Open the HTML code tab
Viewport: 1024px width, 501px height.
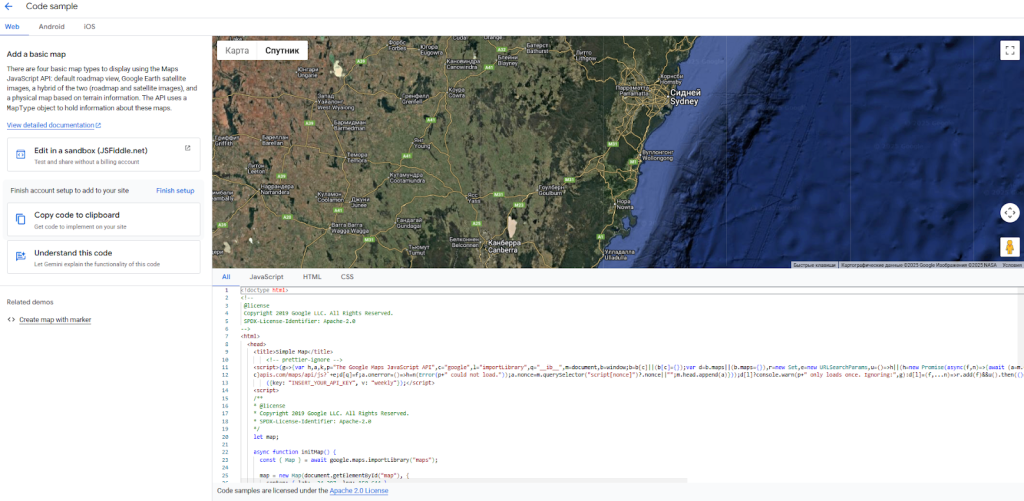(x=312, y=276)
